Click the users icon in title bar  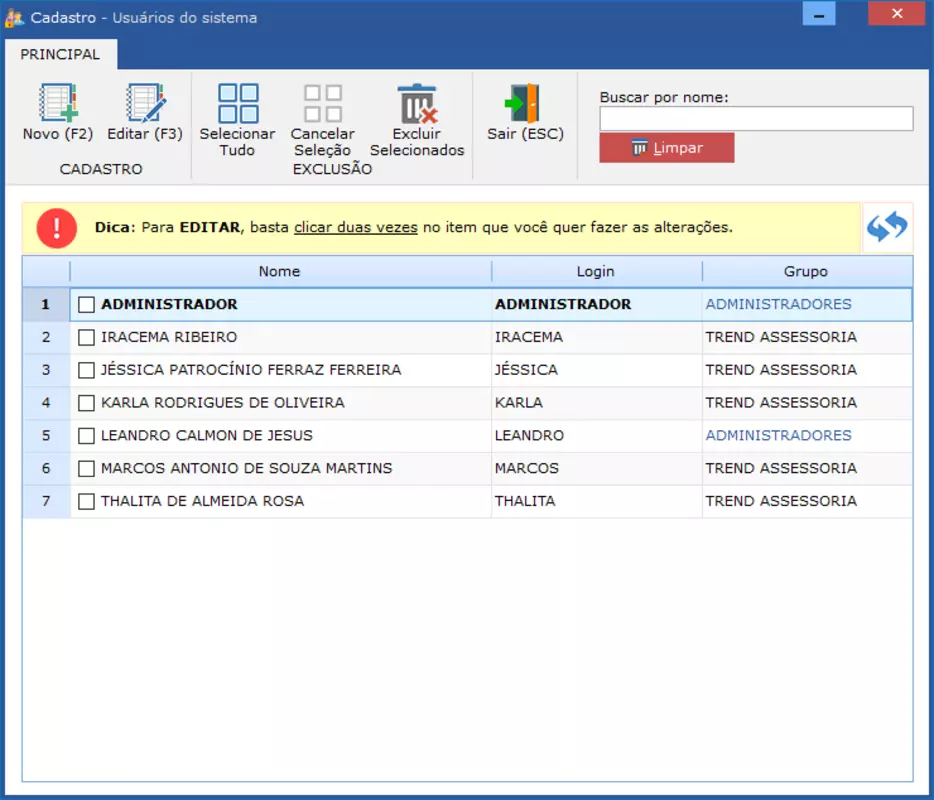14,18
